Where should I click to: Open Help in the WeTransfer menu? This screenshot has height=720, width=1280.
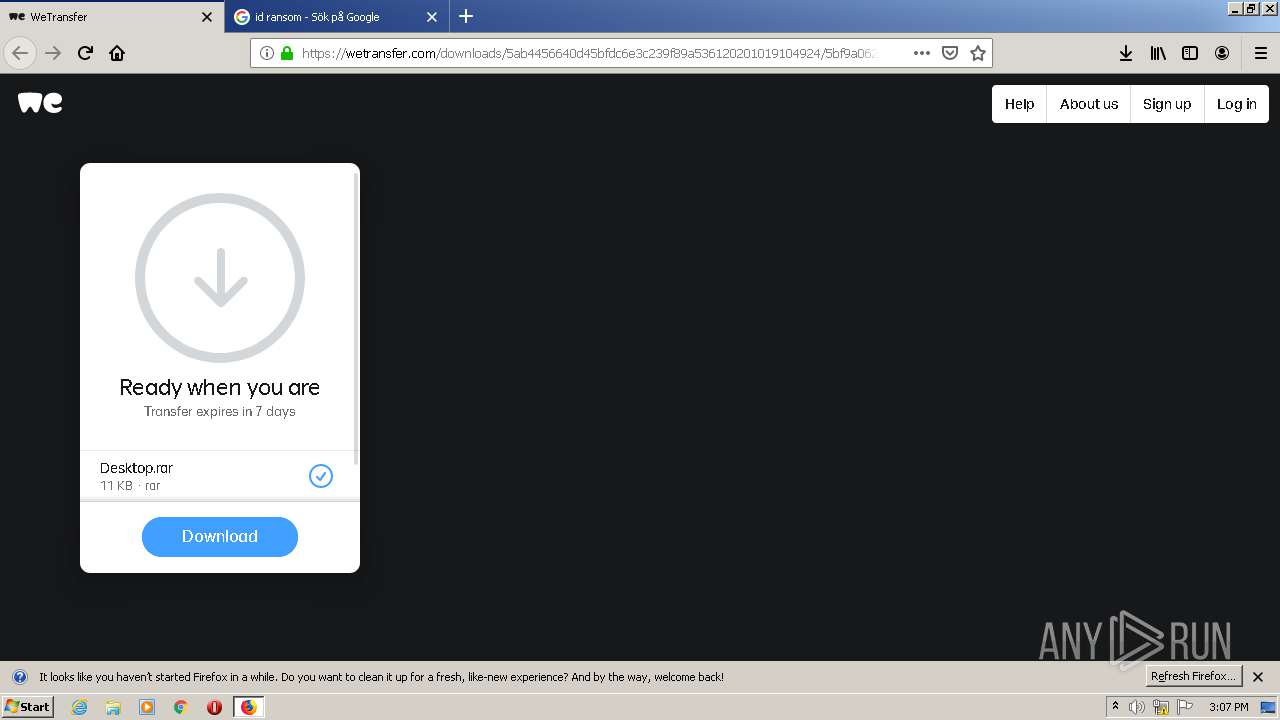pos(1019,104)
